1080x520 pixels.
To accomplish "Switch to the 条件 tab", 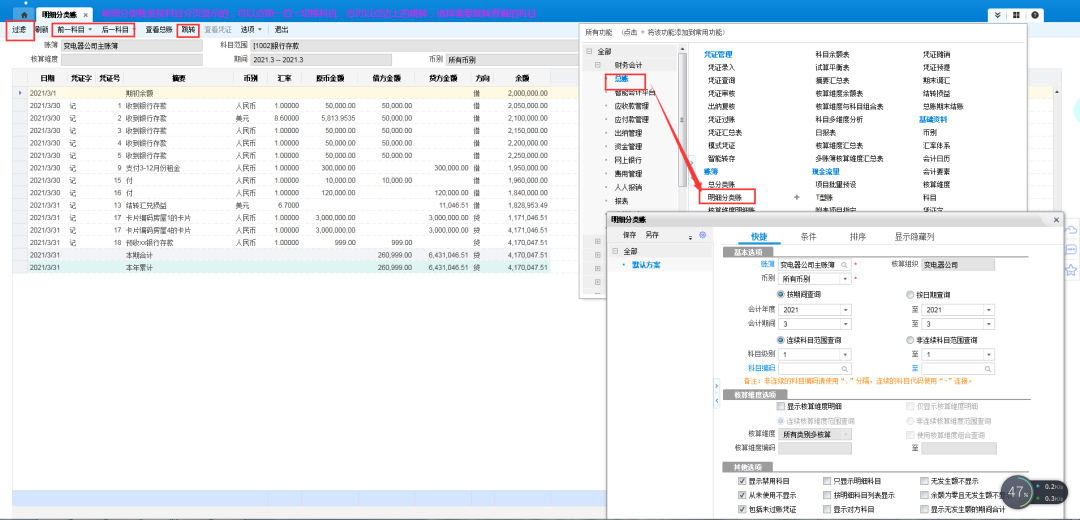I will (x=808, y=236).
